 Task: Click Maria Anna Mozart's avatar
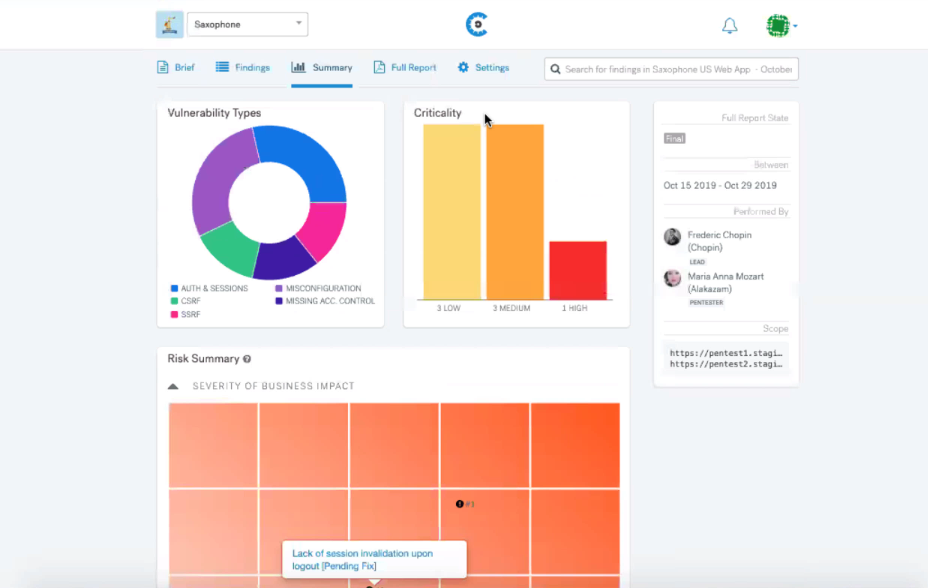pyautogui.click(x=672, y=278)
